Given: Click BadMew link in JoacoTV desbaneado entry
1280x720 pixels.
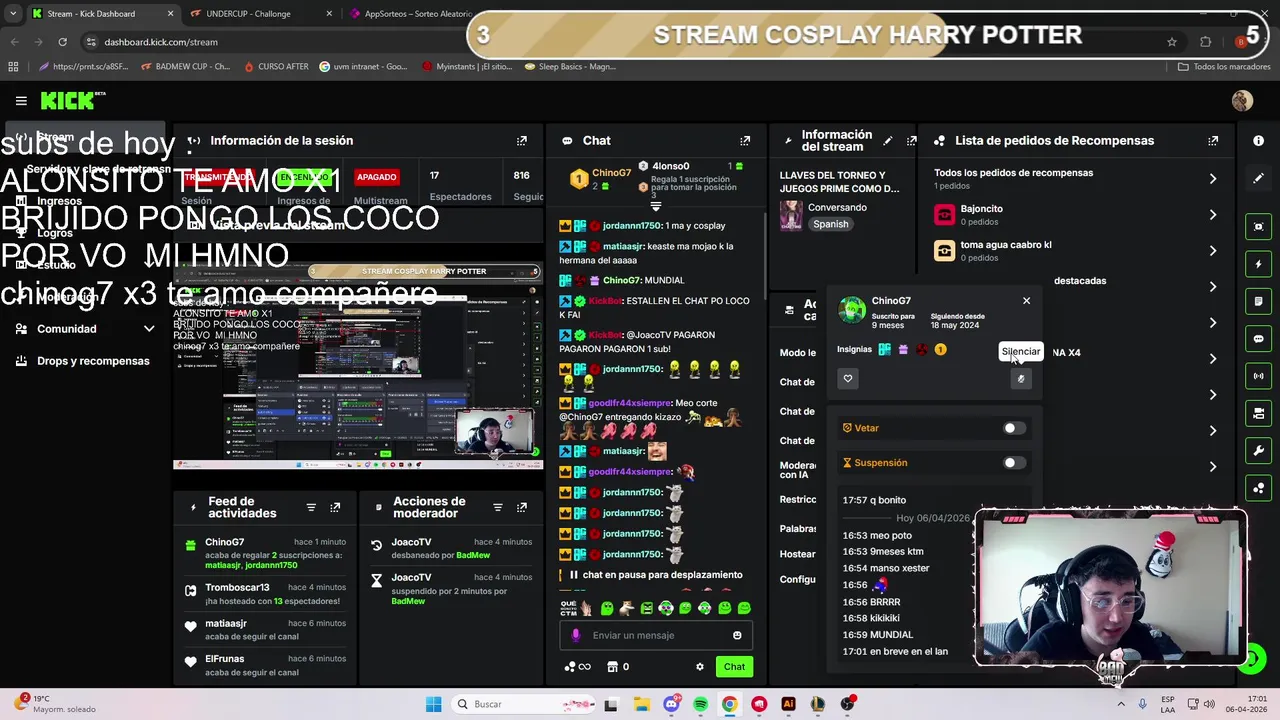Looking at the screenshot, I should [473, 555].
